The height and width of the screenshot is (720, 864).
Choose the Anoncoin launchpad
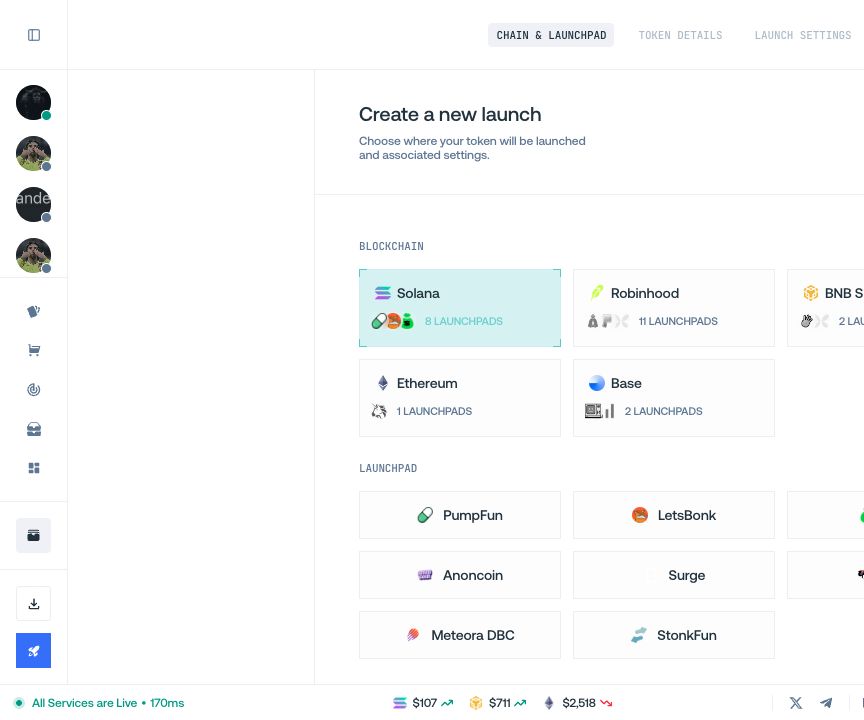coord(460,575)
